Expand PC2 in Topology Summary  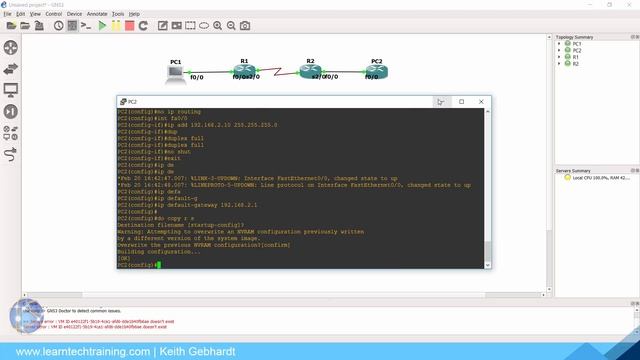click(x=559, y=50)
